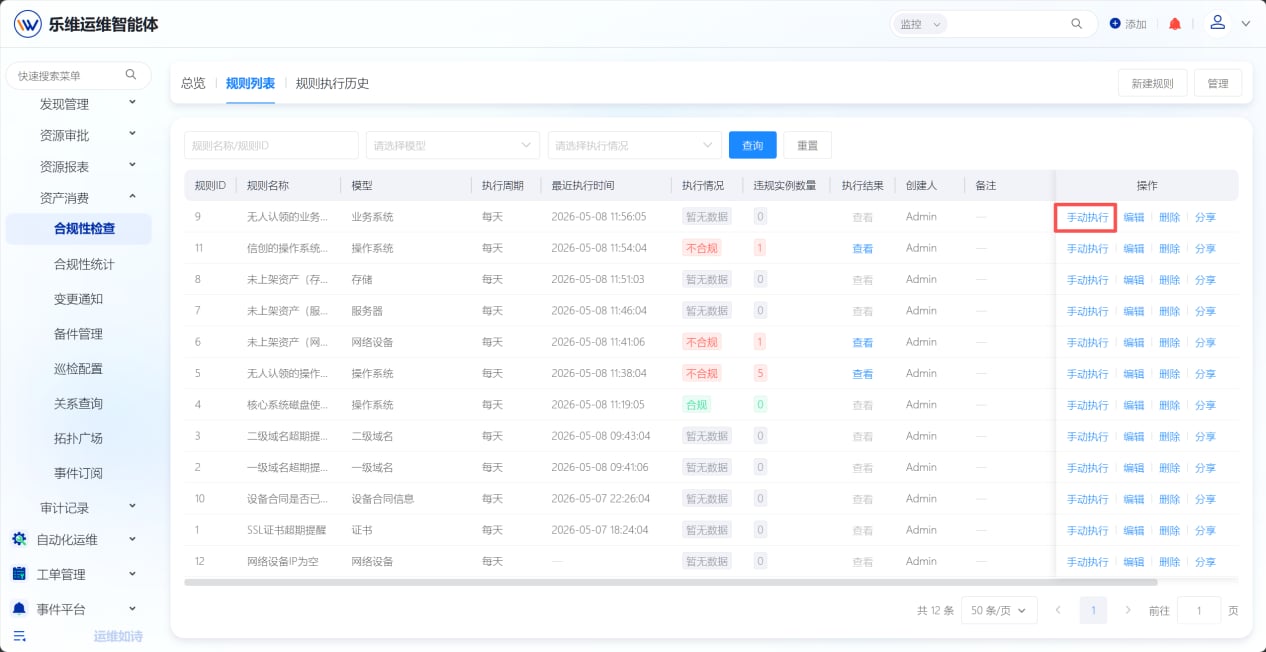Viewport: 1266px width, 652px height.
Task: Open 关系查询 in sidebar
Action: point(78,403)
